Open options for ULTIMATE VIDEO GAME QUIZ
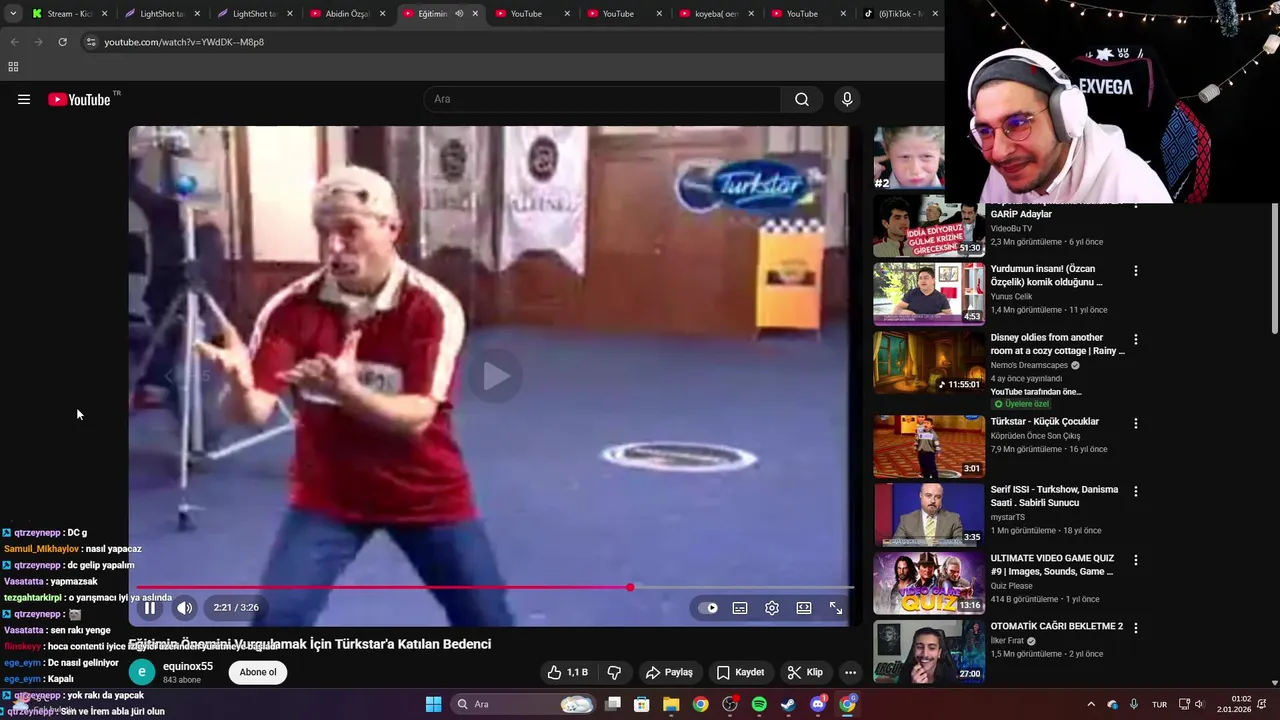 point(1136,560)
